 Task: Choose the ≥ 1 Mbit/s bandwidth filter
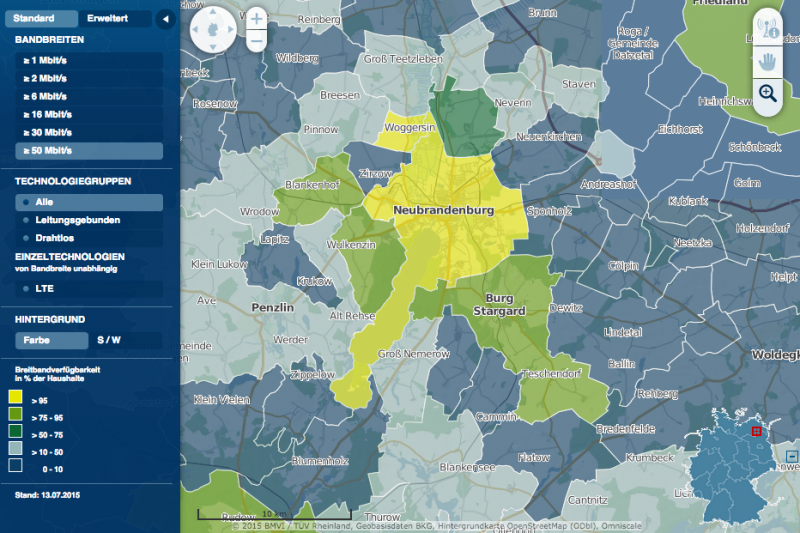pyautogui.click(x=45, y=61)
